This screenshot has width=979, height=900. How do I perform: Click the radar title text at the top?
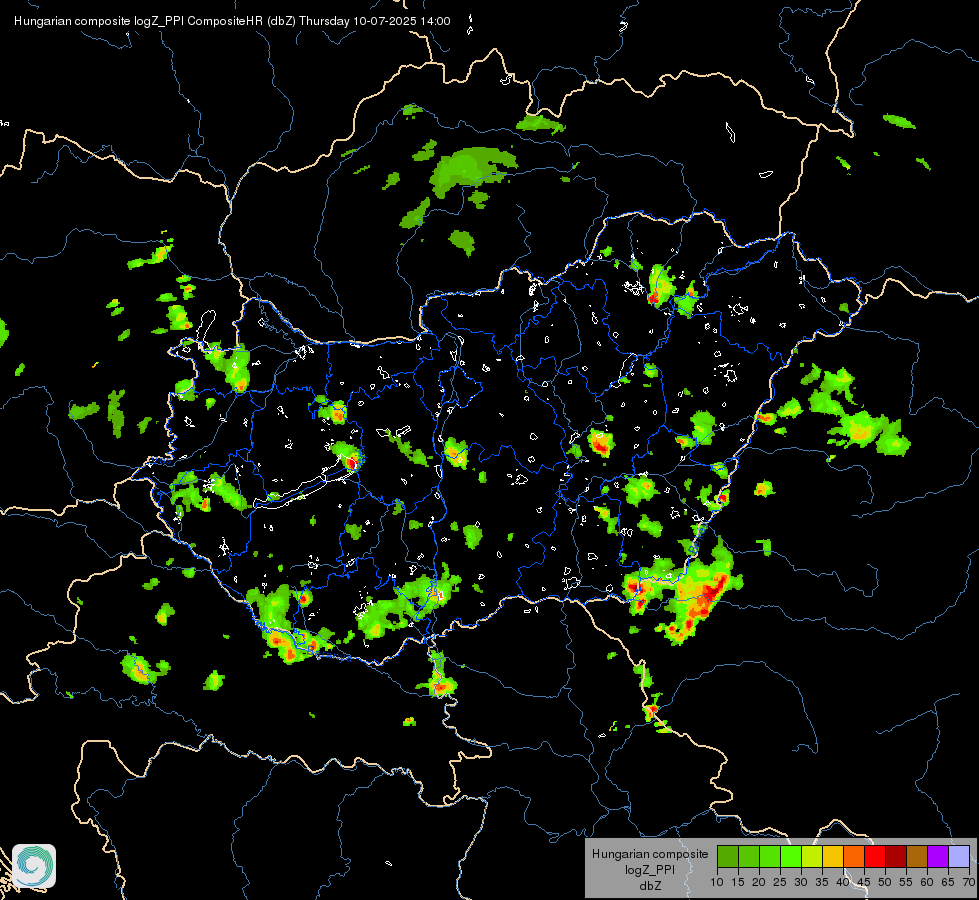(x=232, y=21)
